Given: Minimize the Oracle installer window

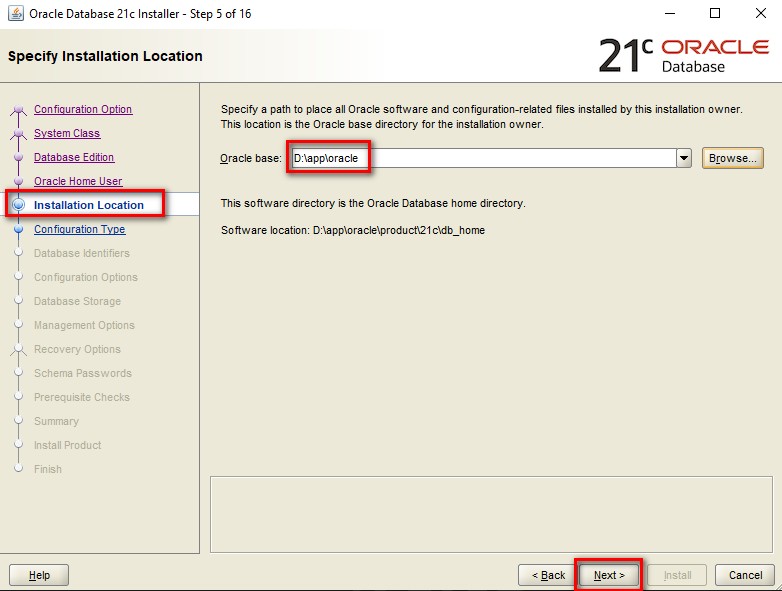Looking at the screenshot, I should pos(670,13).
